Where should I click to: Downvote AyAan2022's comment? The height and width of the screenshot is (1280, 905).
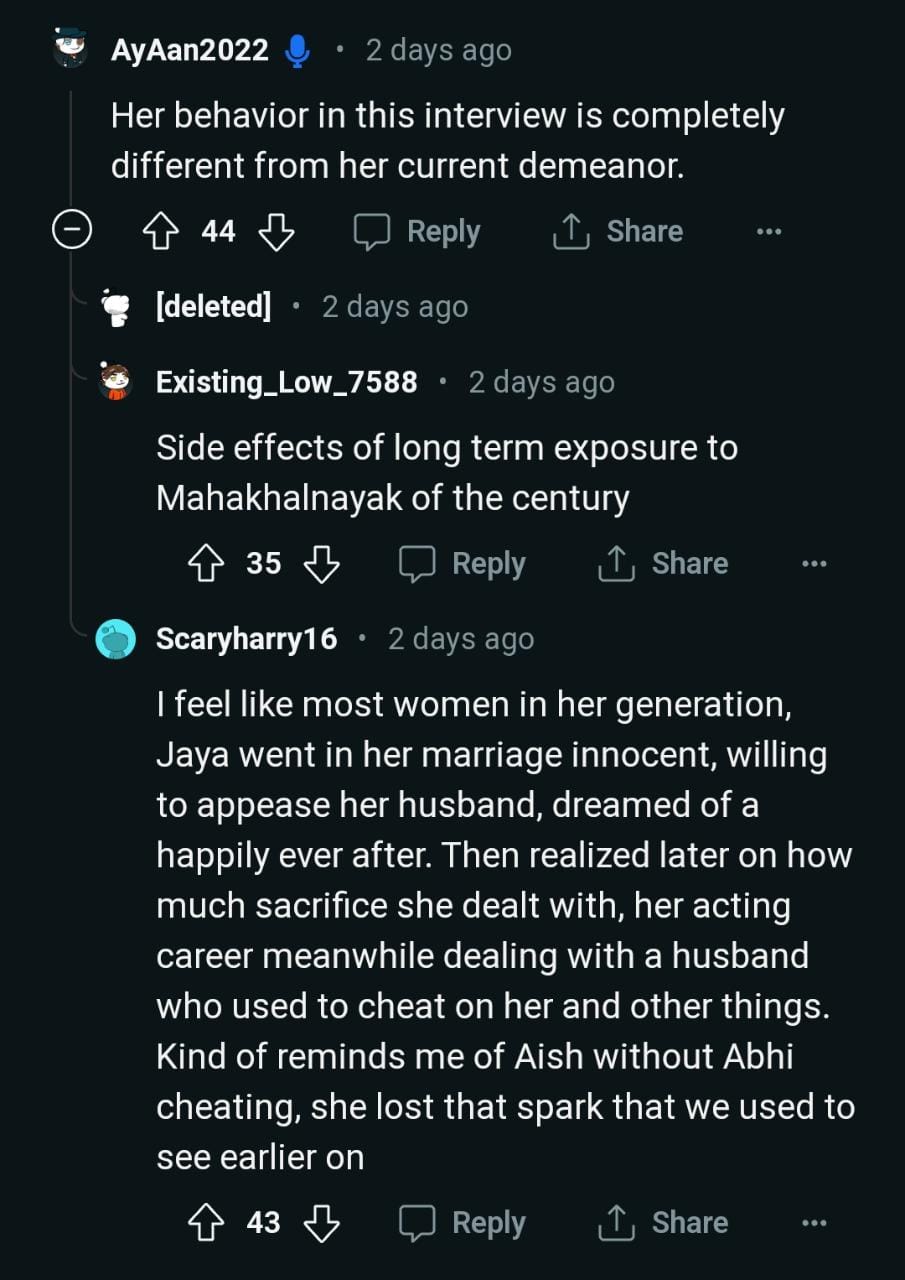click(276, 232)
